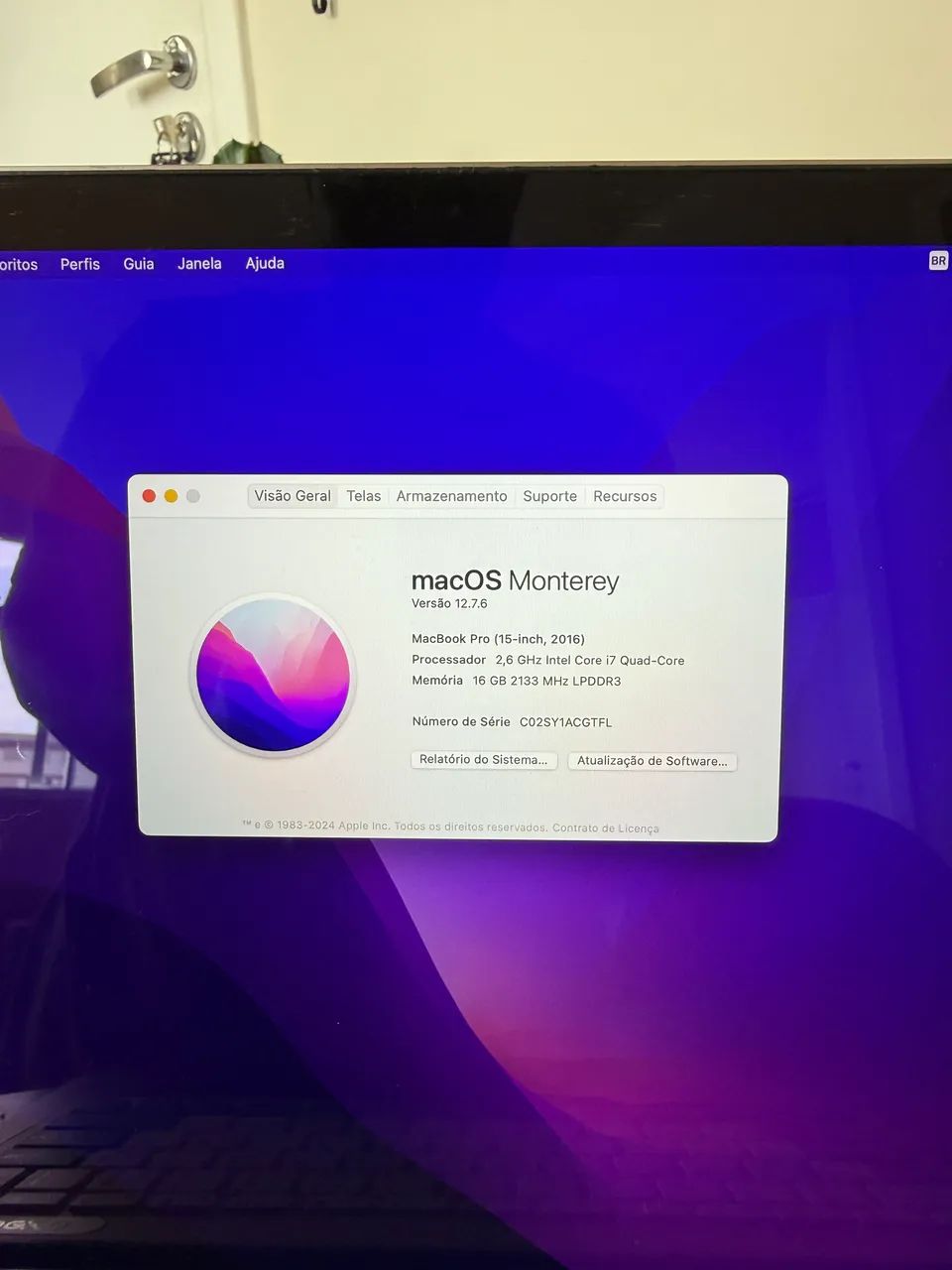The width and height of the screenshot is (952, 1270).
Task: Select the Visão Geral tab
Action: [x=293, y=496]
